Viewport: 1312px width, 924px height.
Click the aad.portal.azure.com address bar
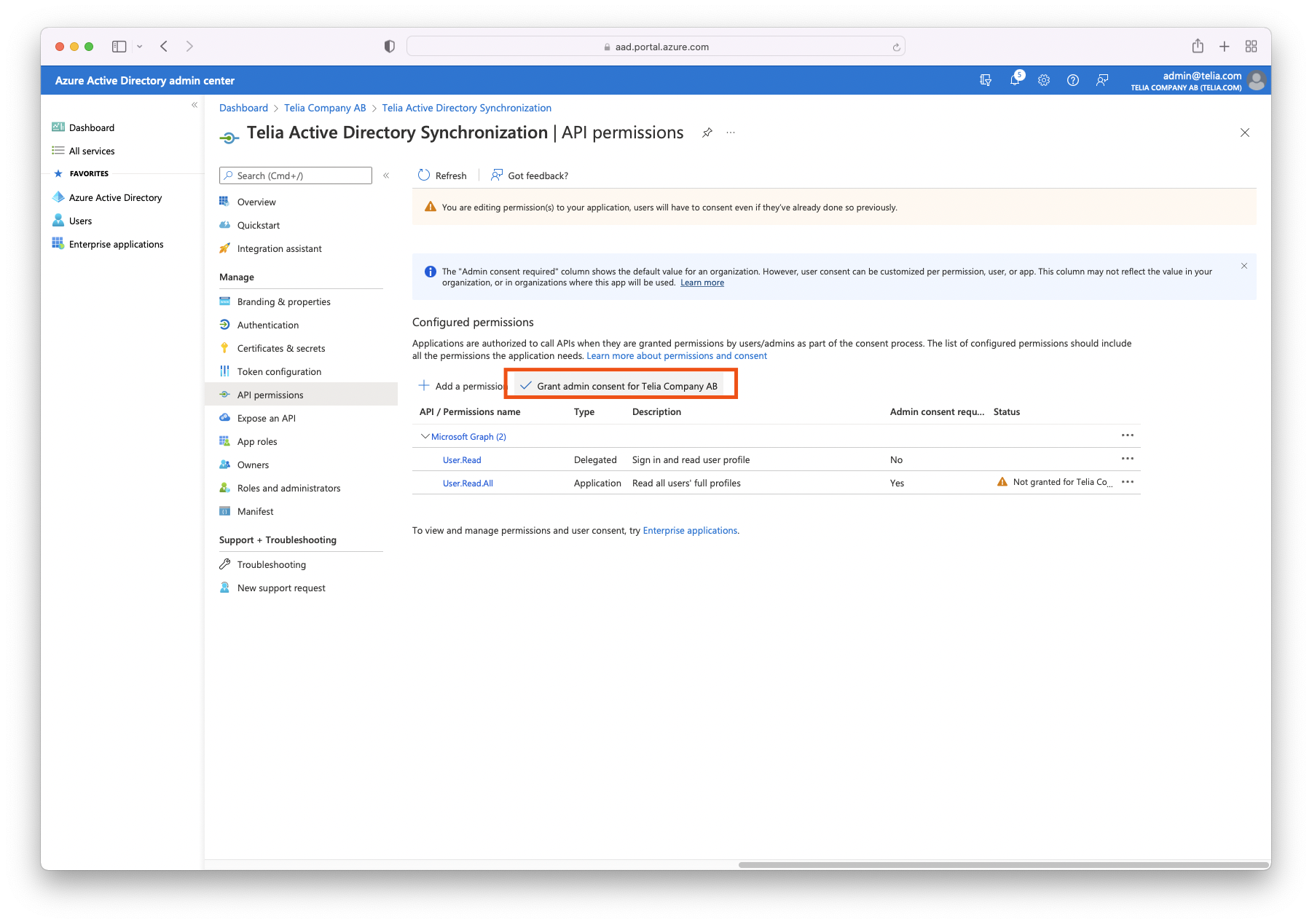(656, 47)
